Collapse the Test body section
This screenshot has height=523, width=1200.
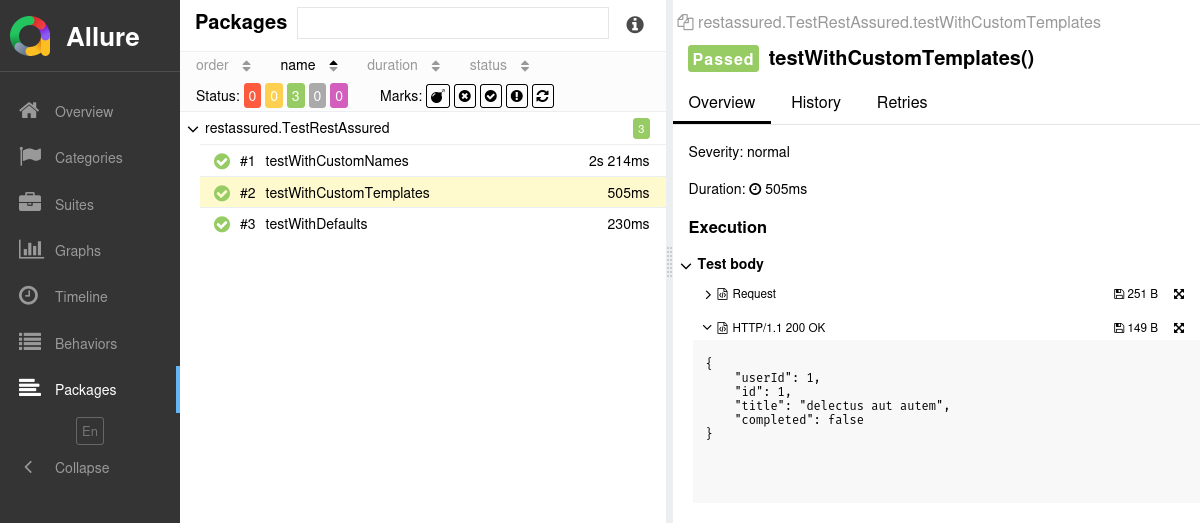(x=686, y=265)
